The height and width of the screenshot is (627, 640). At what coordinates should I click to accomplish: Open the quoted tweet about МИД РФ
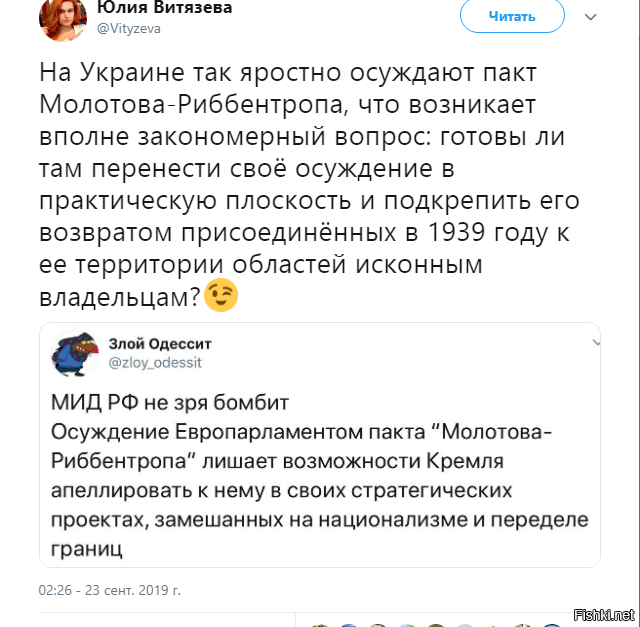coord(320,445)
